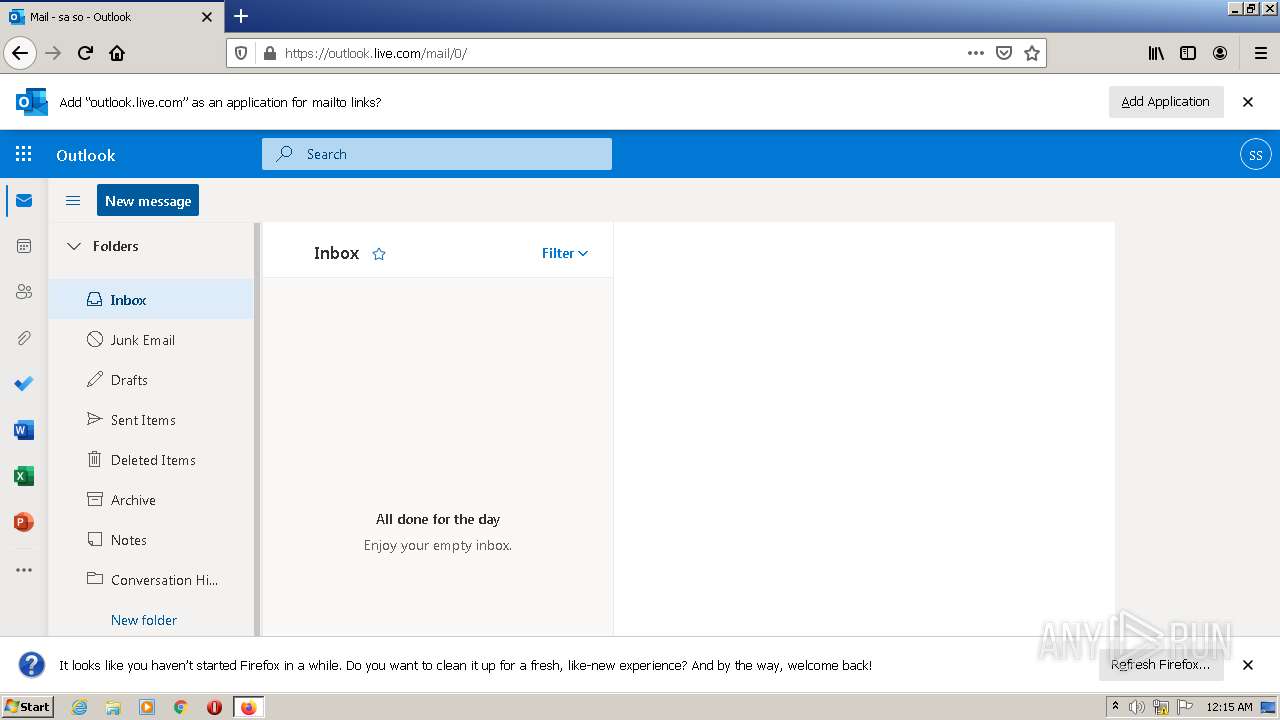Click the Outlook brand title
The image size is (1280, 720).
(86, 155)
